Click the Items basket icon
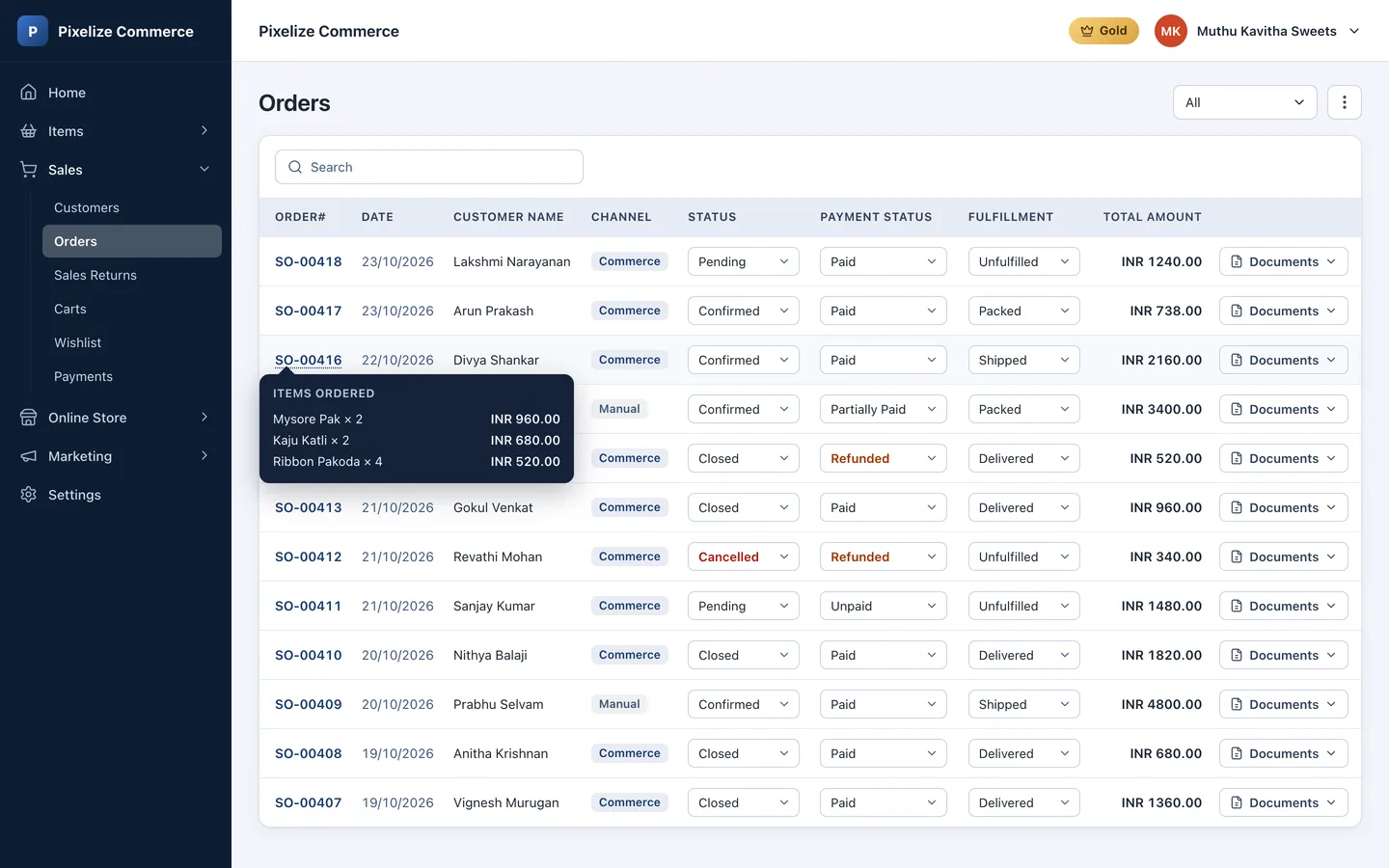The width and height of the screenshot is (1389, 868). [29, 131]
